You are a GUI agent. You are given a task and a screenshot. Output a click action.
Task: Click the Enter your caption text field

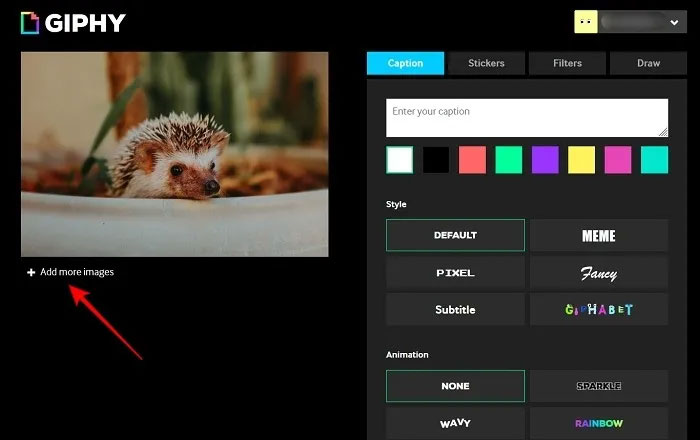pos(527,118)
